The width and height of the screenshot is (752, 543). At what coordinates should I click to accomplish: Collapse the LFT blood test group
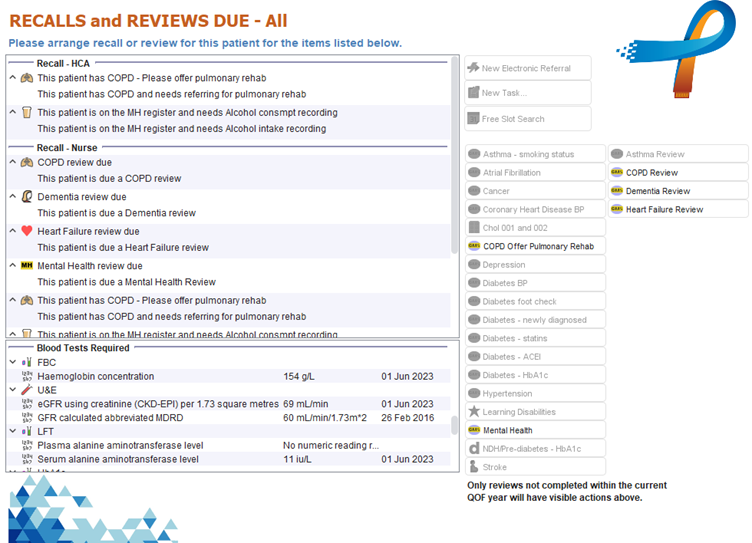(12, 431)
